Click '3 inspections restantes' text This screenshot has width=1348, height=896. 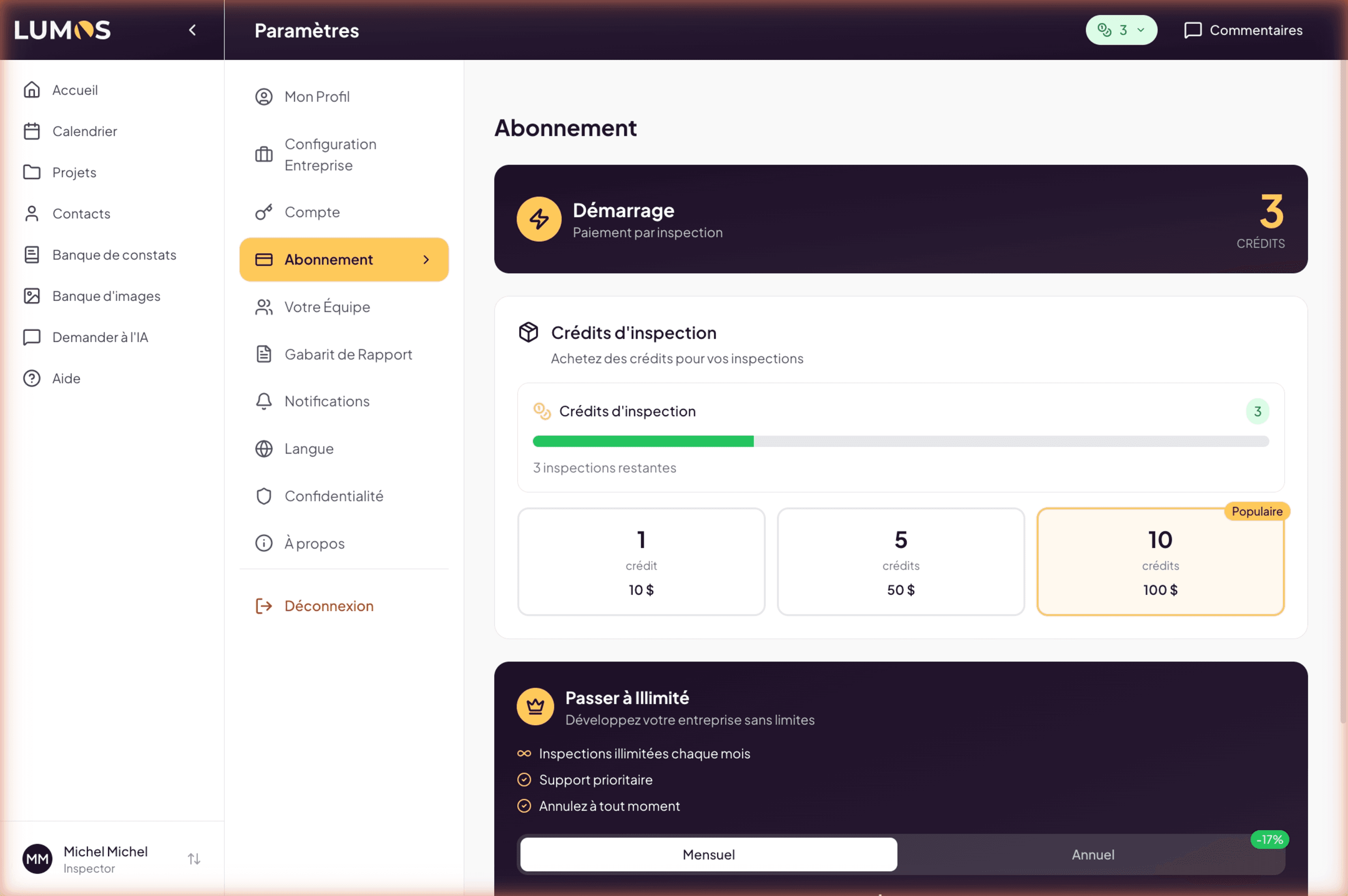pyautogui.click(x=604, y=468)
